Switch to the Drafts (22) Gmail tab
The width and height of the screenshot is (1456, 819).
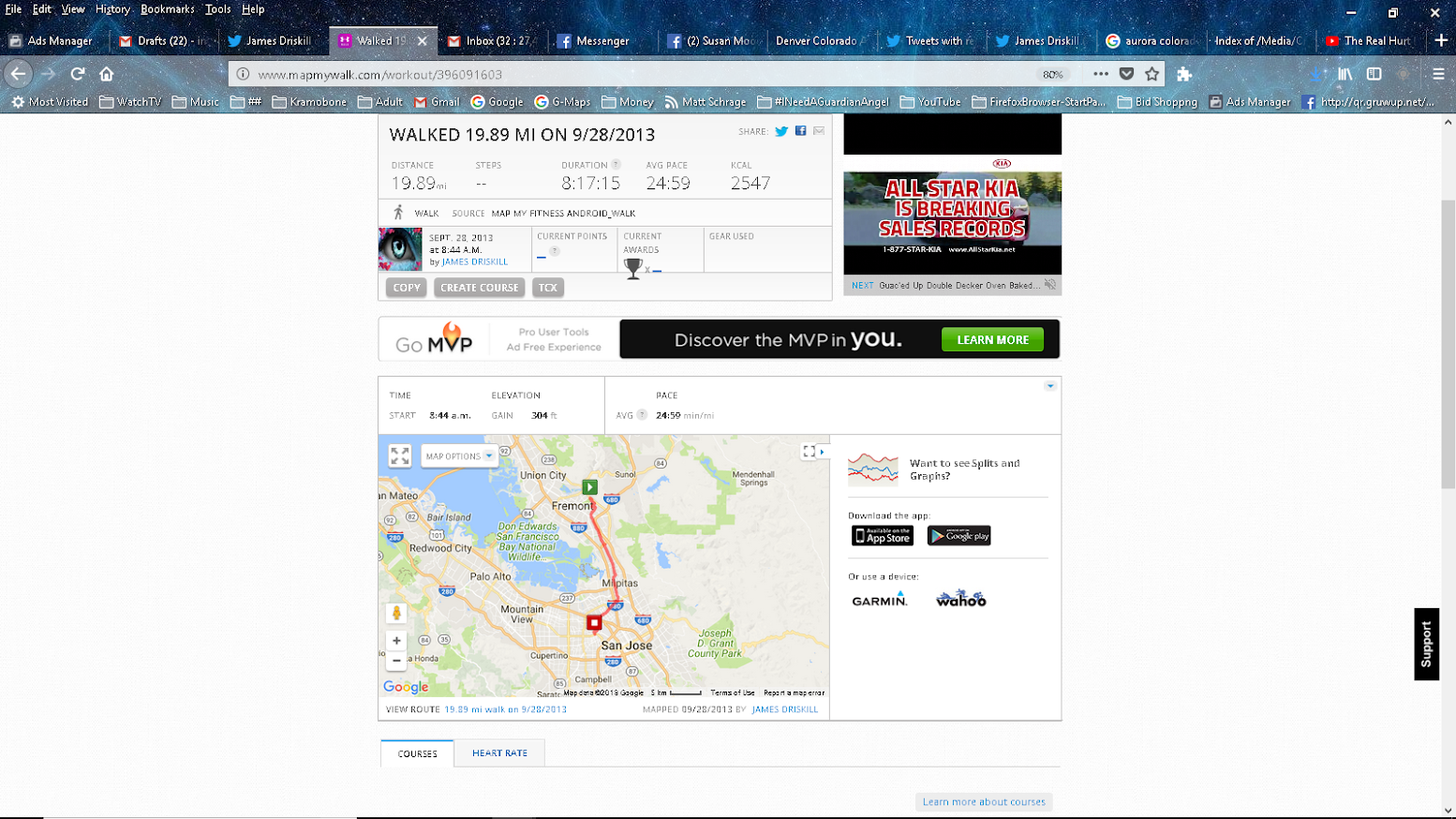click(163, 40)
